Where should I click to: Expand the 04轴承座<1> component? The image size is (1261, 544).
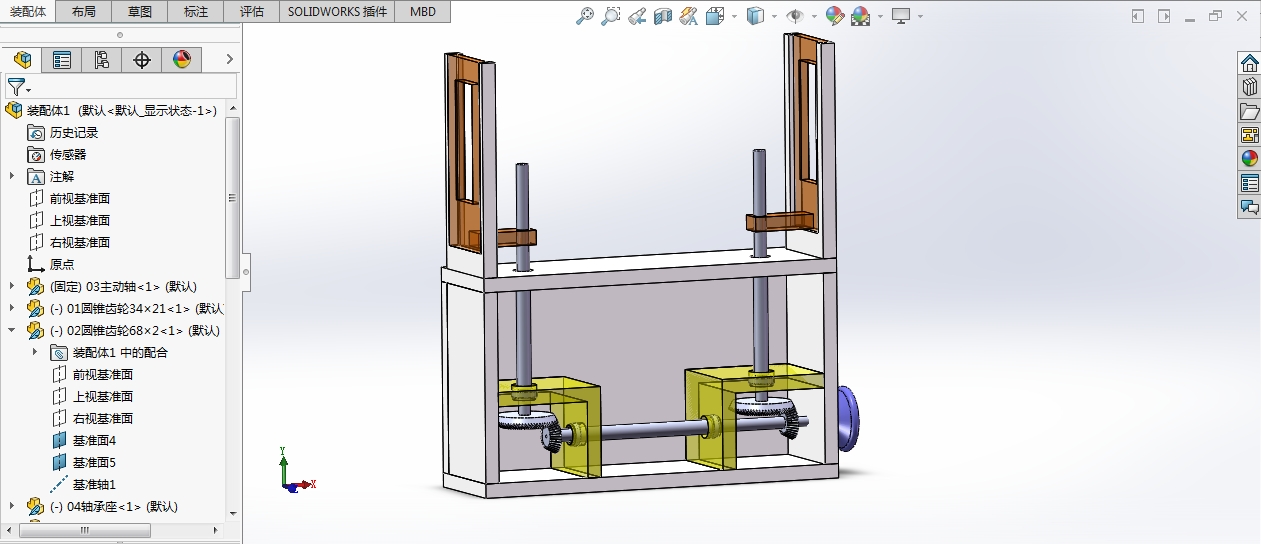pyautogui.click(x=12, y=506)
